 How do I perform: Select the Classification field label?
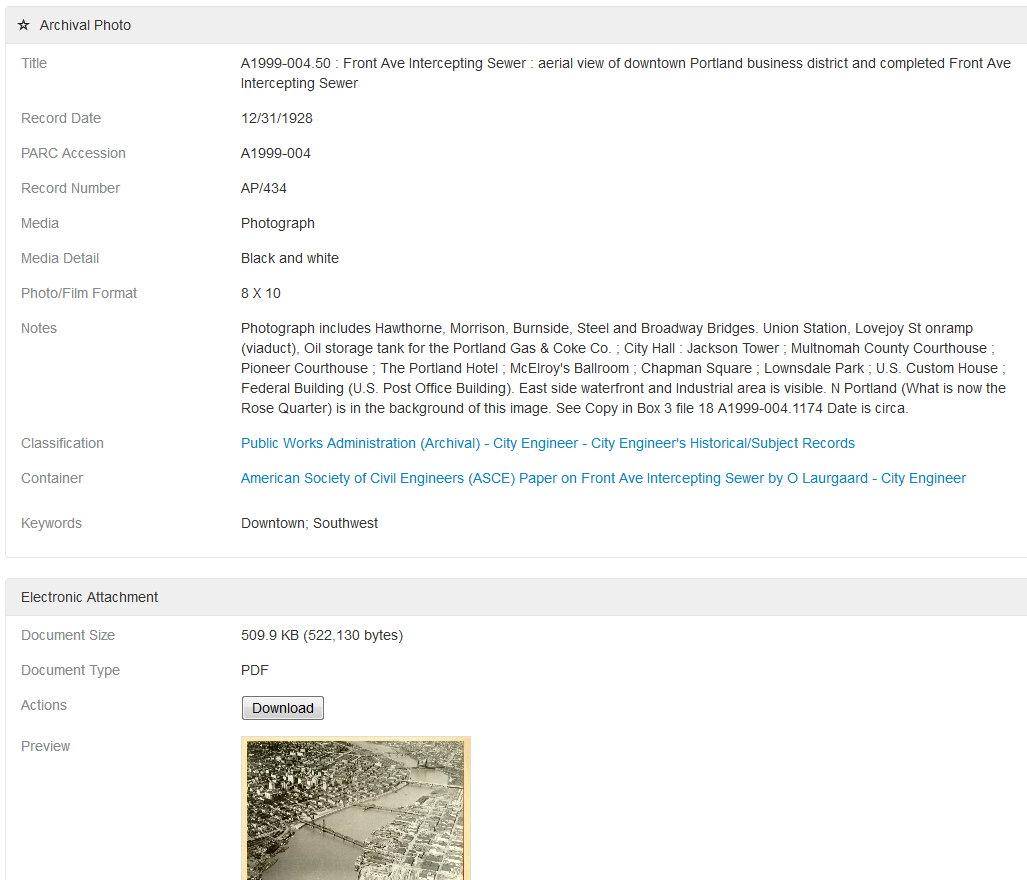[62, 443]
